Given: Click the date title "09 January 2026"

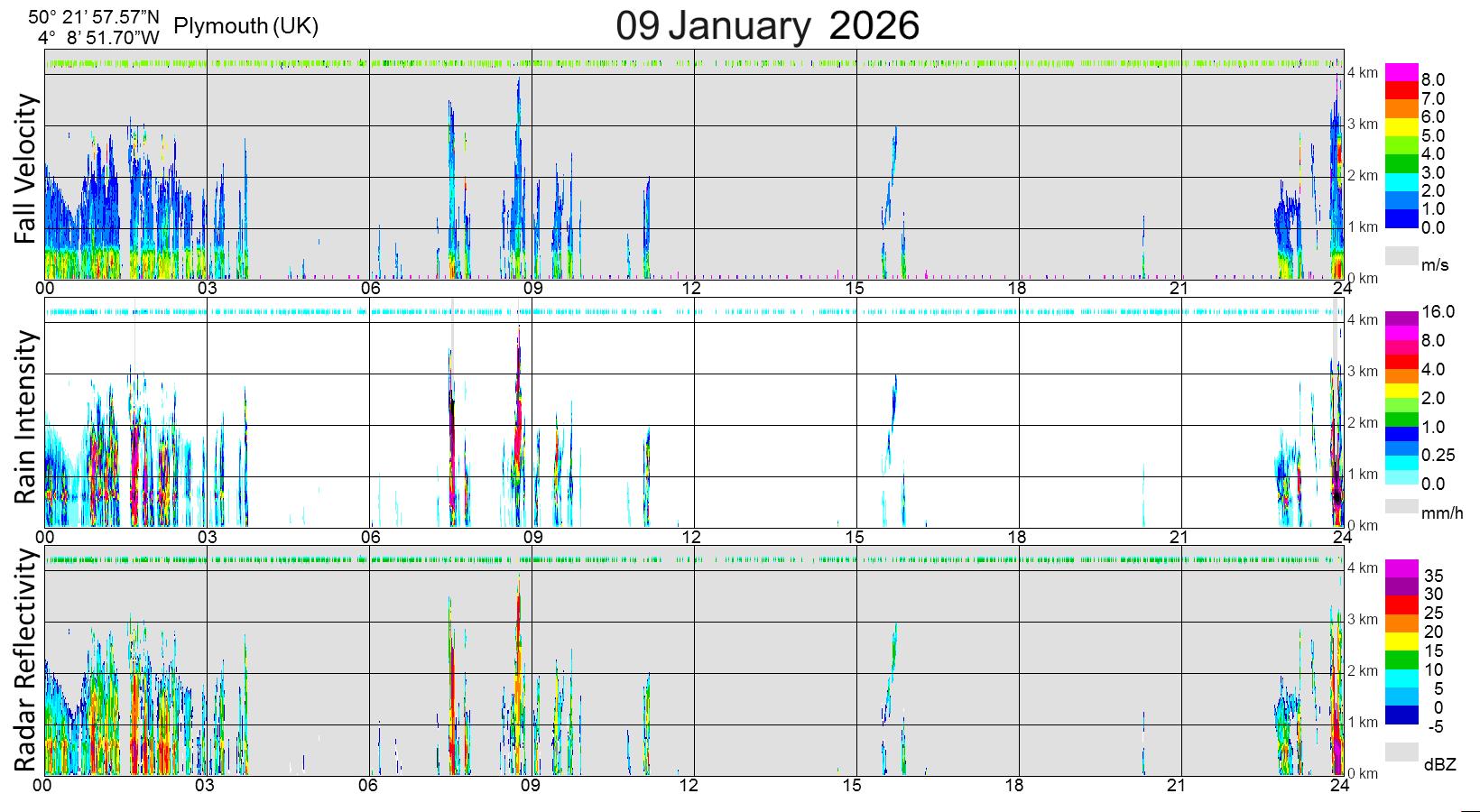Looking at the screenshot, I should coord(767,26).
